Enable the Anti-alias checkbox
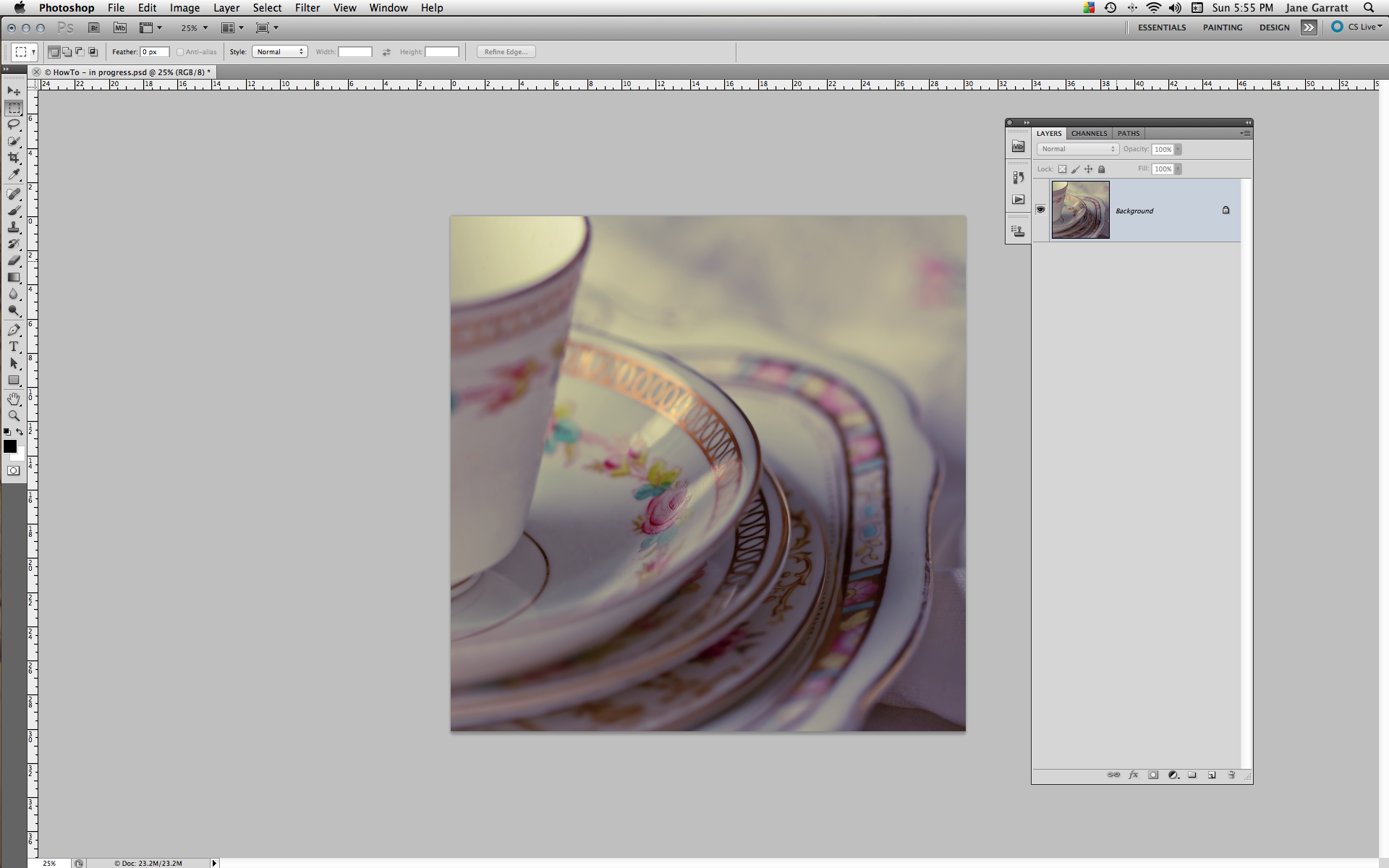Image resolution: width=1389 pixels, height=868 pixels. pos(179,51)
